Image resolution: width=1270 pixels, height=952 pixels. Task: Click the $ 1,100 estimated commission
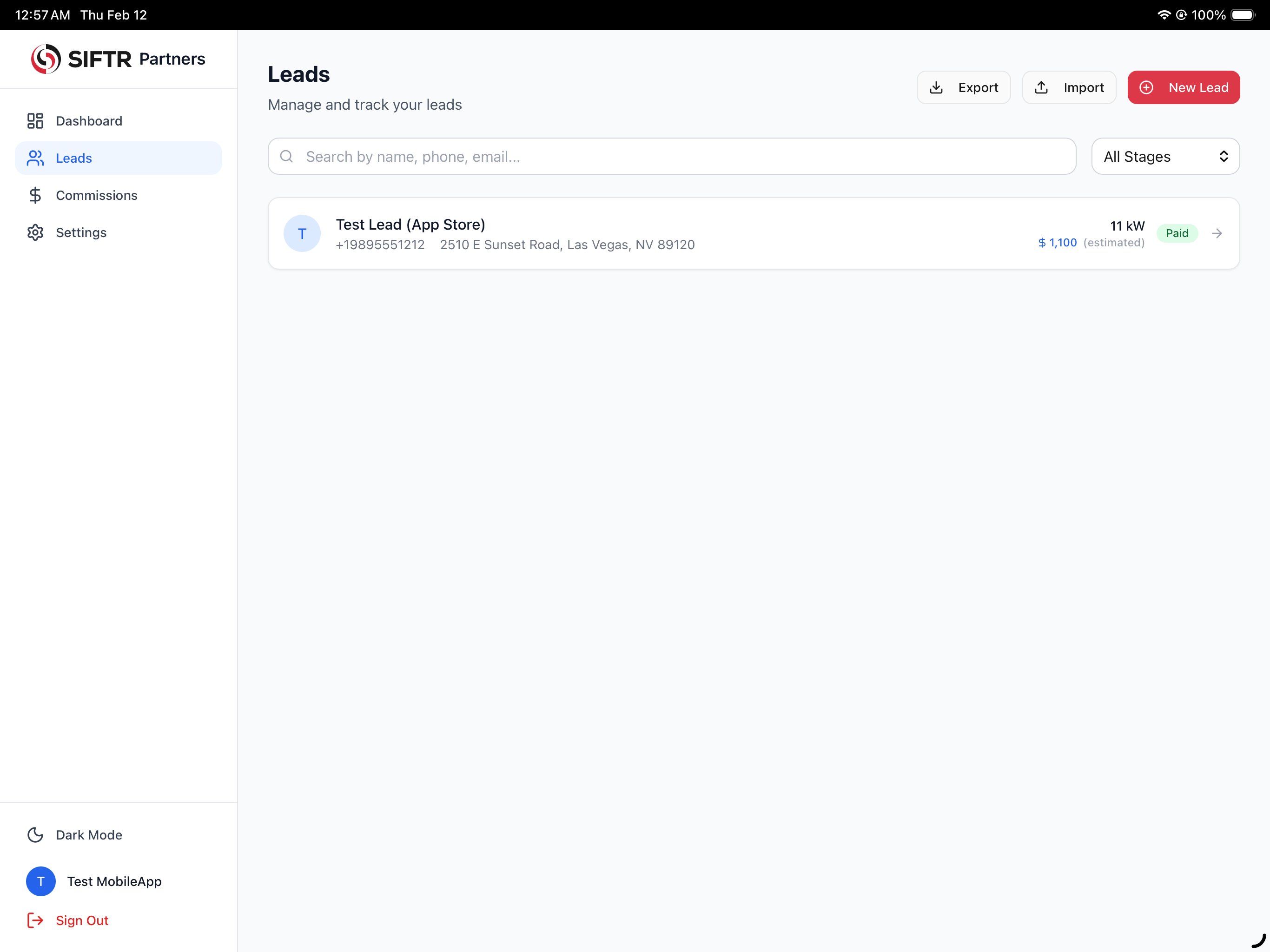[x=1057, y=242]
